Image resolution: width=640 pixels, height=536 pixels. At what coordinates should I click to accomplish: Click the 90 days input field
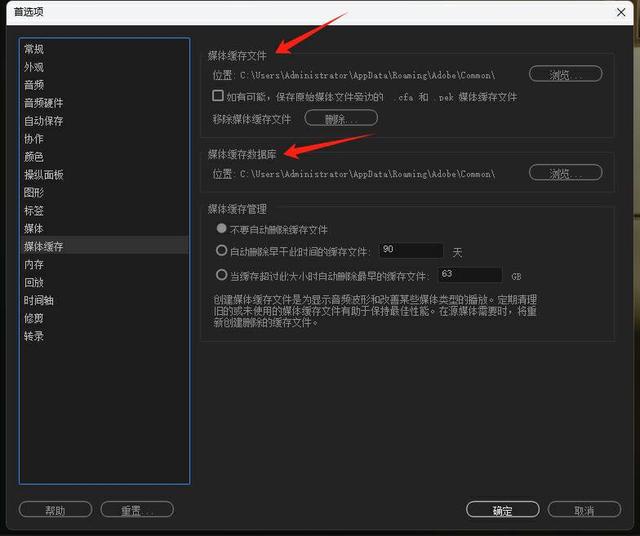(x=411, y=250)
